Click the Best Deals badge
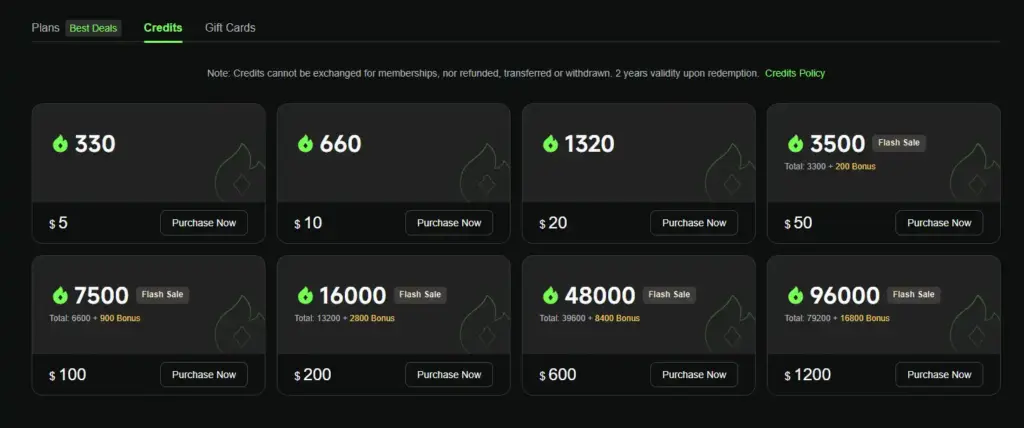The image size is (1024, 428). [93, 29]
